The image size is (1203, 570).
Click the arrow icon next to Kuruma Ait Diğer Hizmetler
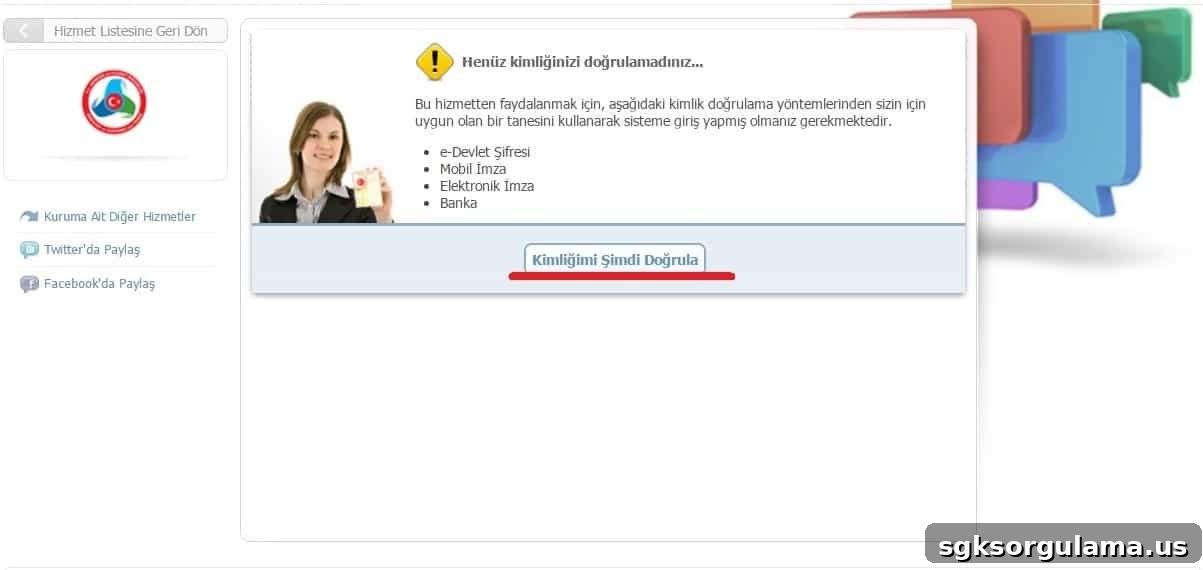click(x=29, y=217)
